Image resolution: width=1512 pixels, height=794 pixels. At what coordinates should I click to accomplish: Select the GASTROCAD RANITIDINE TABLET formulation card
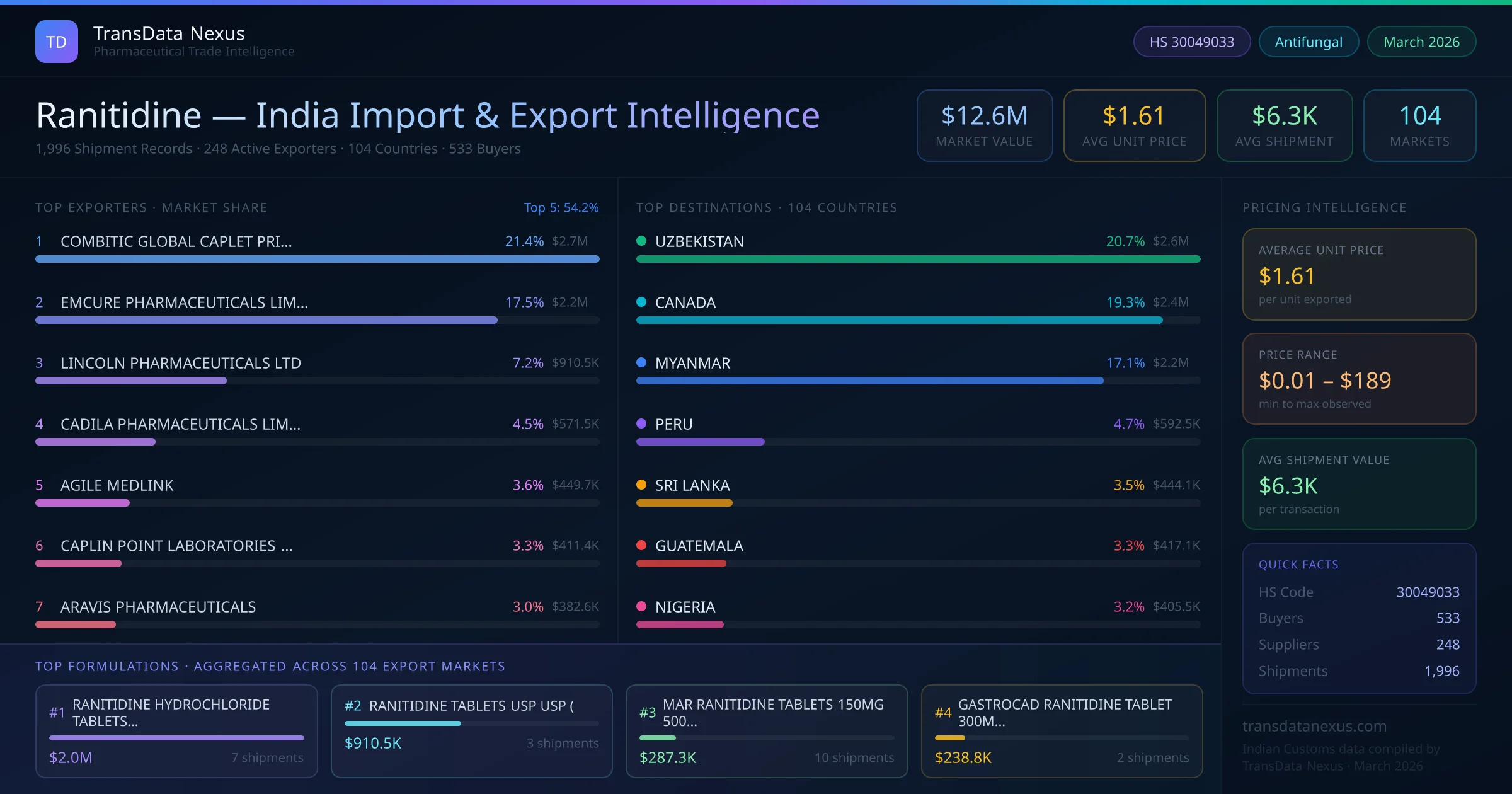(1062, 731)
